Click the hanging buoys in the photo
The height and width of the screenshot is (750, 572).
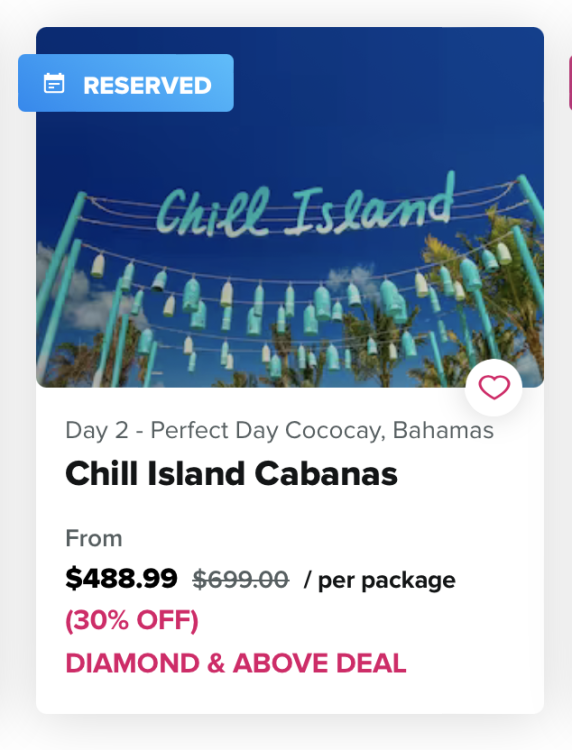tap(297, 306)
